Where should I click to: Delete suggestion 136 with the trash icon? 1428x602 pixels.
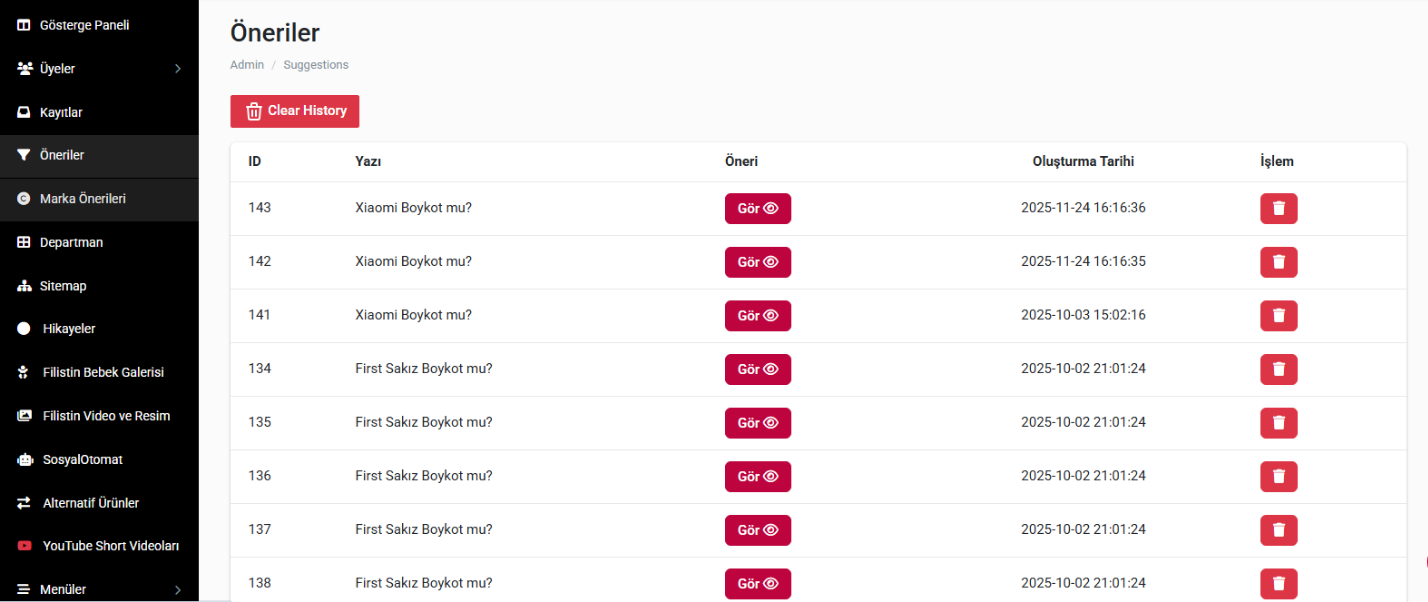(1278, 477)
